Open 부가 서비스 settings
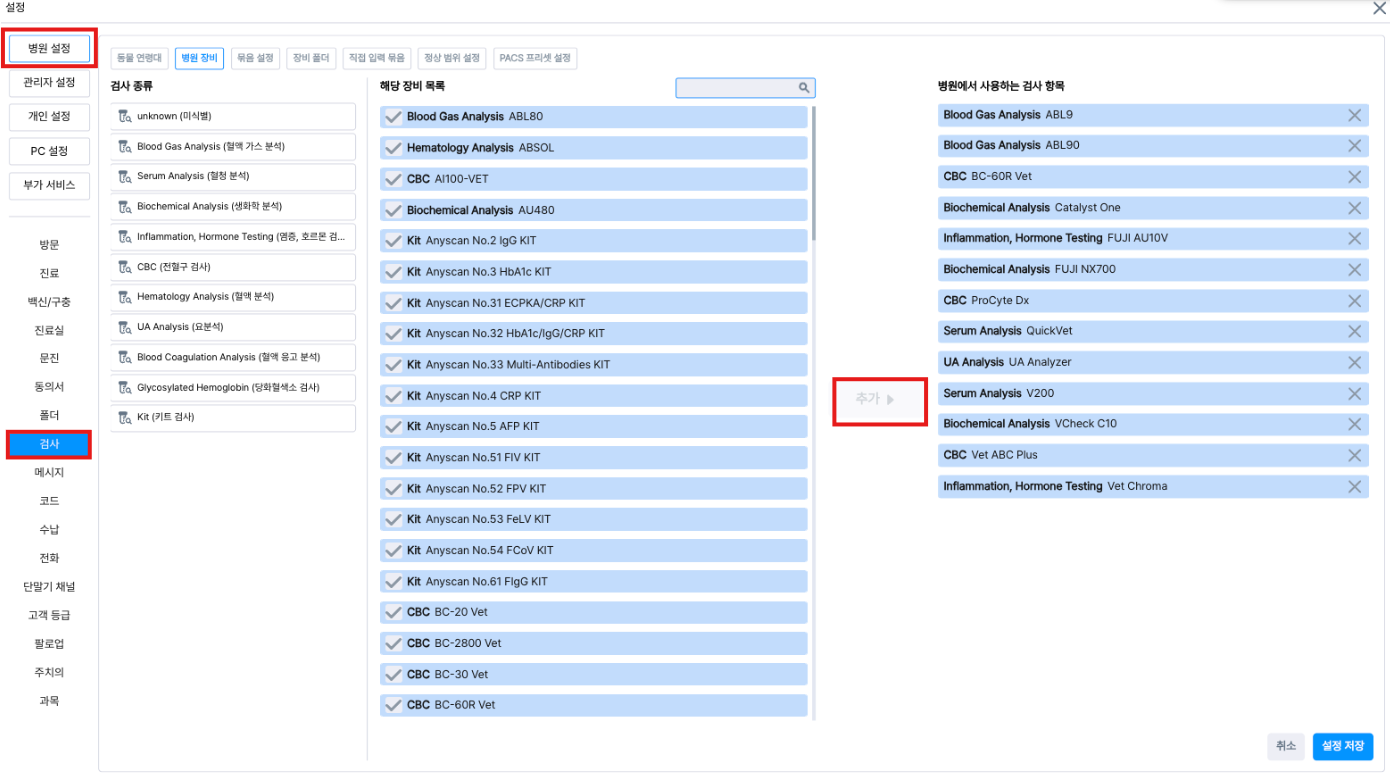 click(49, 185)
